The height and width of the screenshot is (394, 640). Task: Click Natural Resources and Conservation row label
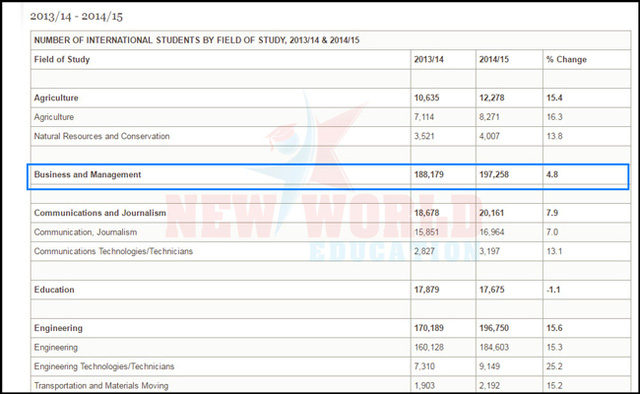click(x=102, y=136)
